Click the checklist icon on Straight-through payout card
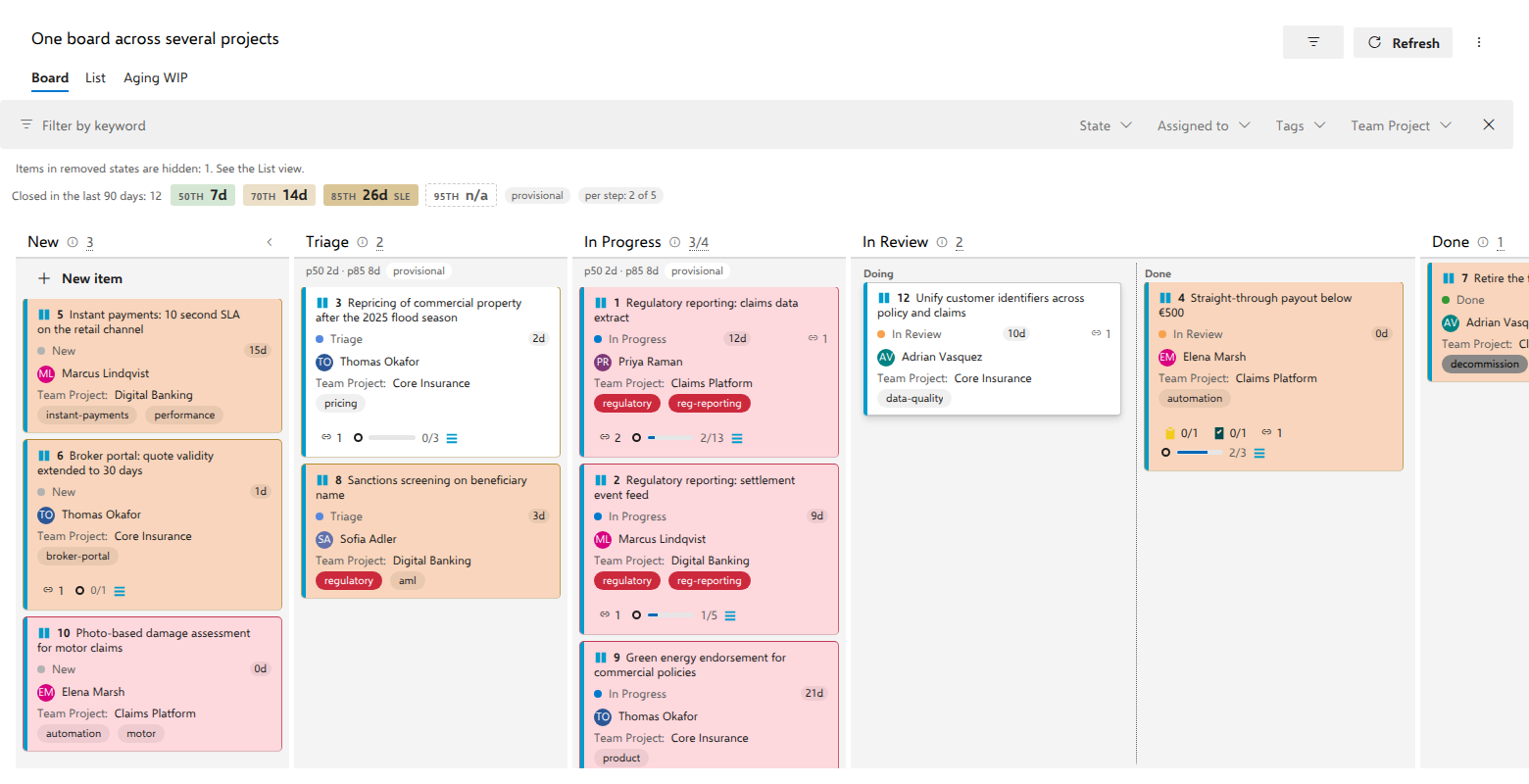Screen dimensions: 1529x784 [x=1259, y=453]
